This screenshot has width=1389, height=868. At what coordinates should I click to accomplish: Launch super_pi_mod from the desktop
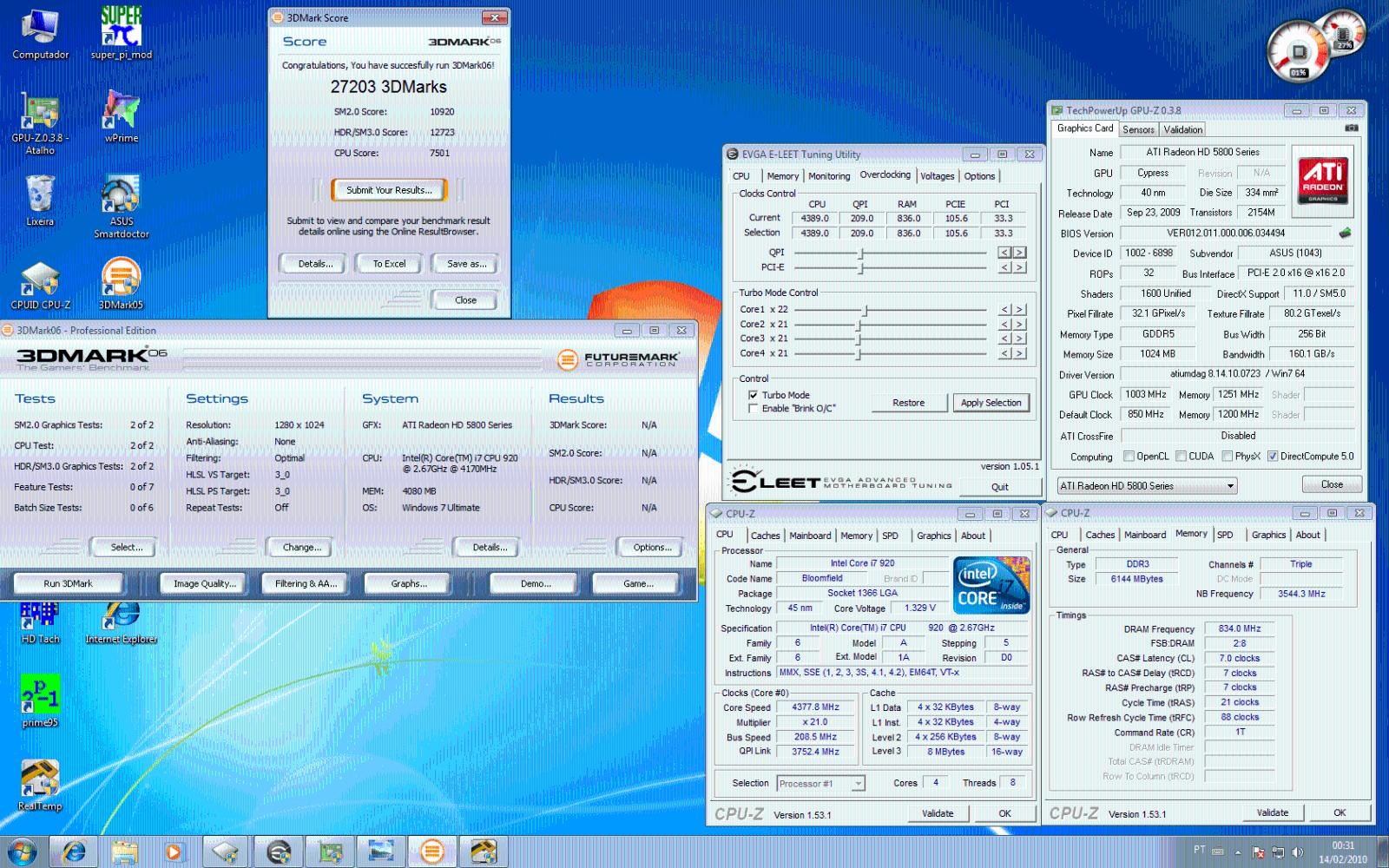(x=122, y=35)
